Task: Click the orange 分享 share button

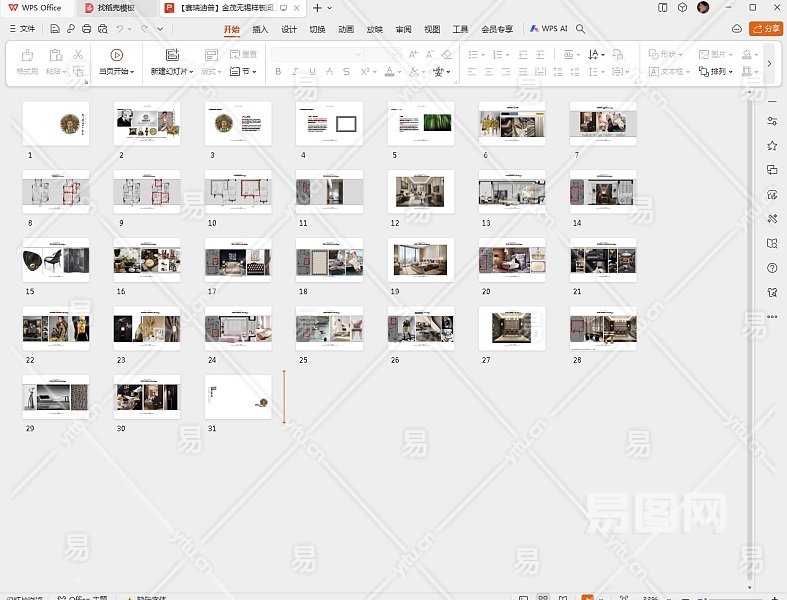Action: [x=767, y=29]
